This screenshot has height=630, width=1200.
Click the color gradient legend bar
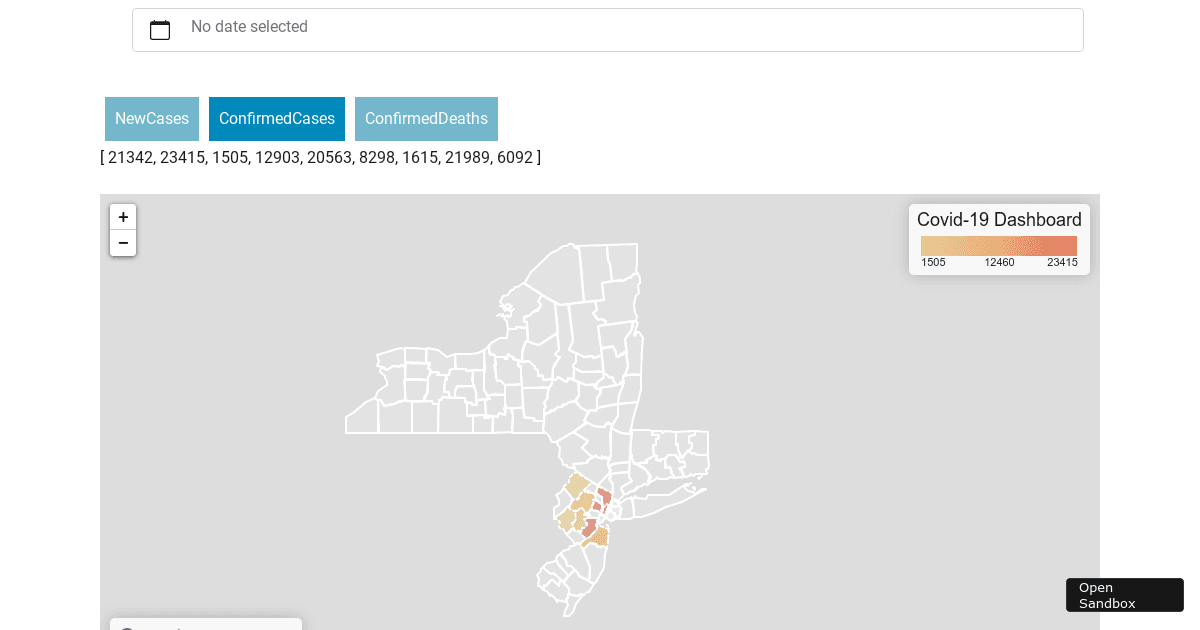[998, 245]
